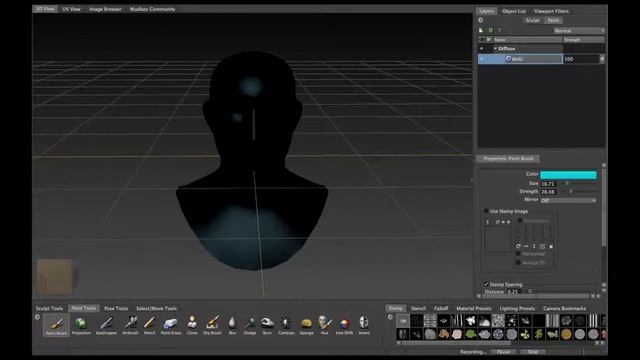This screenshot has width=640, height=360.
Task: Select the Burn tool
Action: pyautogui.click(x=267, y=325)
